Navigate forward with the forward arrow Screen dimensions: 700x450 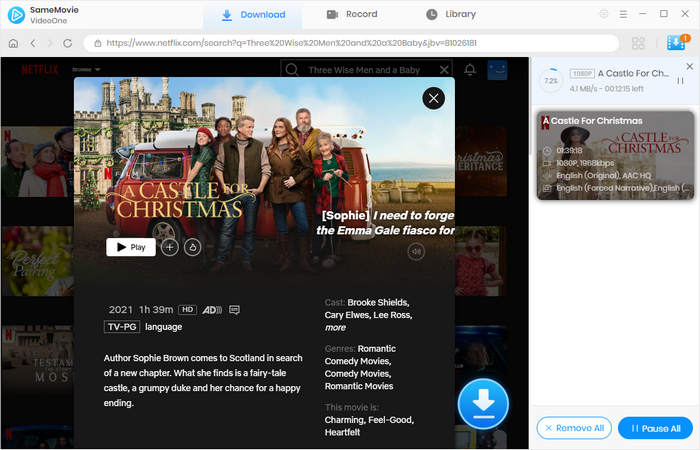[x=50, y=43]
